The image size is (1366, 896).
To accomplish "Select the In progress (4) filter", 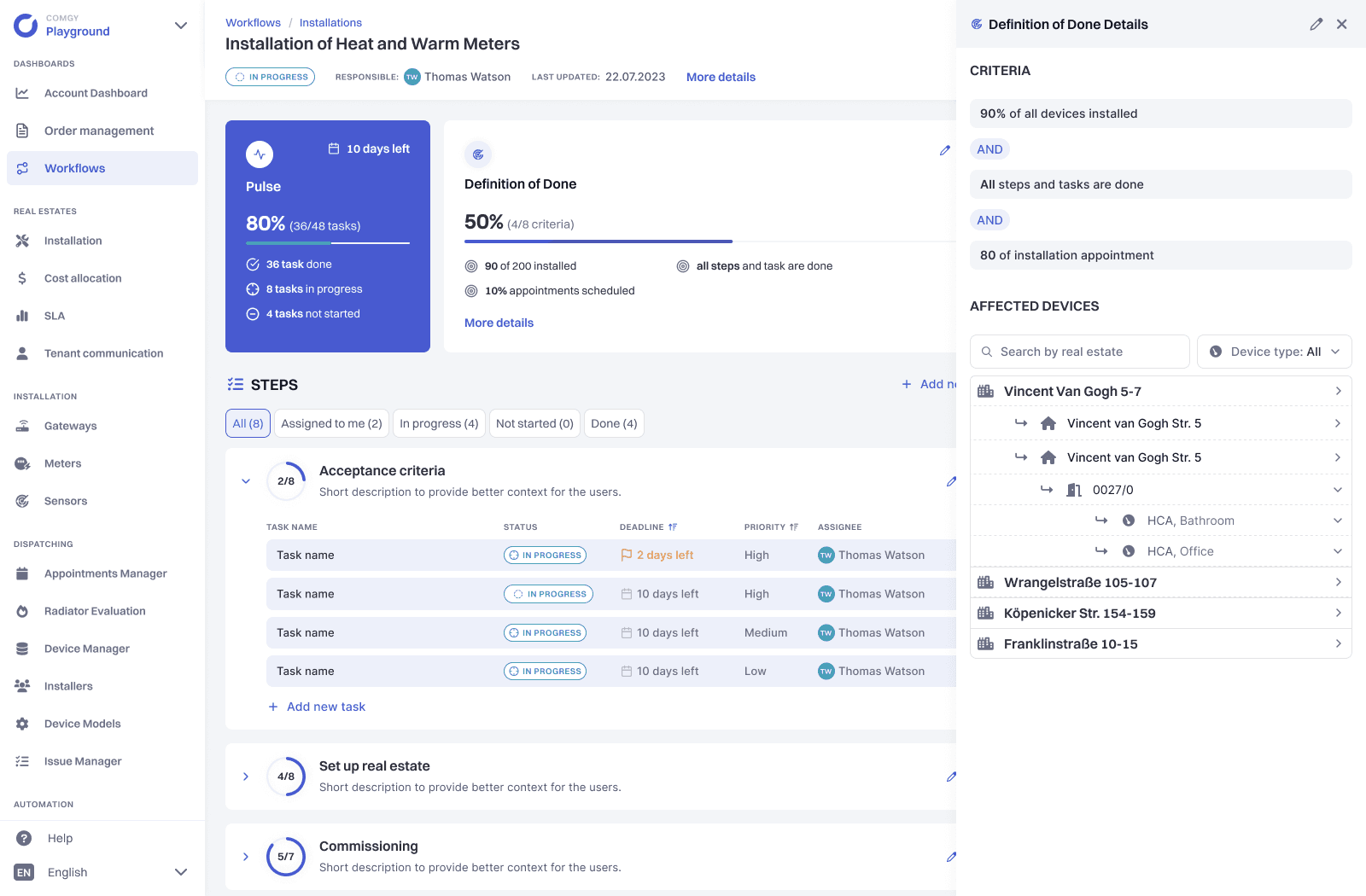I will pyautogui.click(x=439, y=423).
